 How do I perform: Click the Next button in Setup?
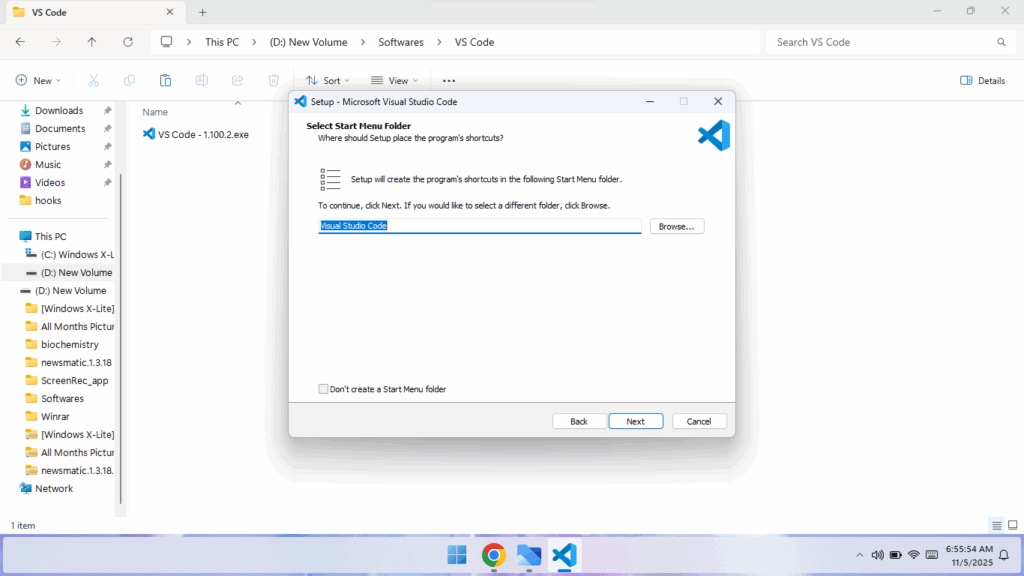point(635,421)
